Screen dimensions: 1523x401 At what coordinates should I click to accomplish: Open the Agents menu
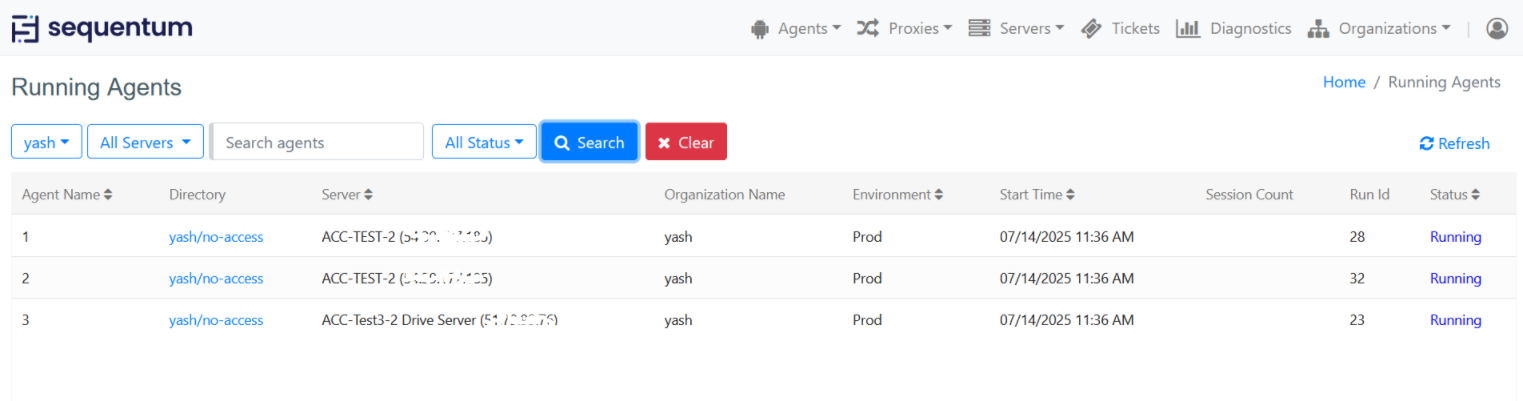click(796, 29)
